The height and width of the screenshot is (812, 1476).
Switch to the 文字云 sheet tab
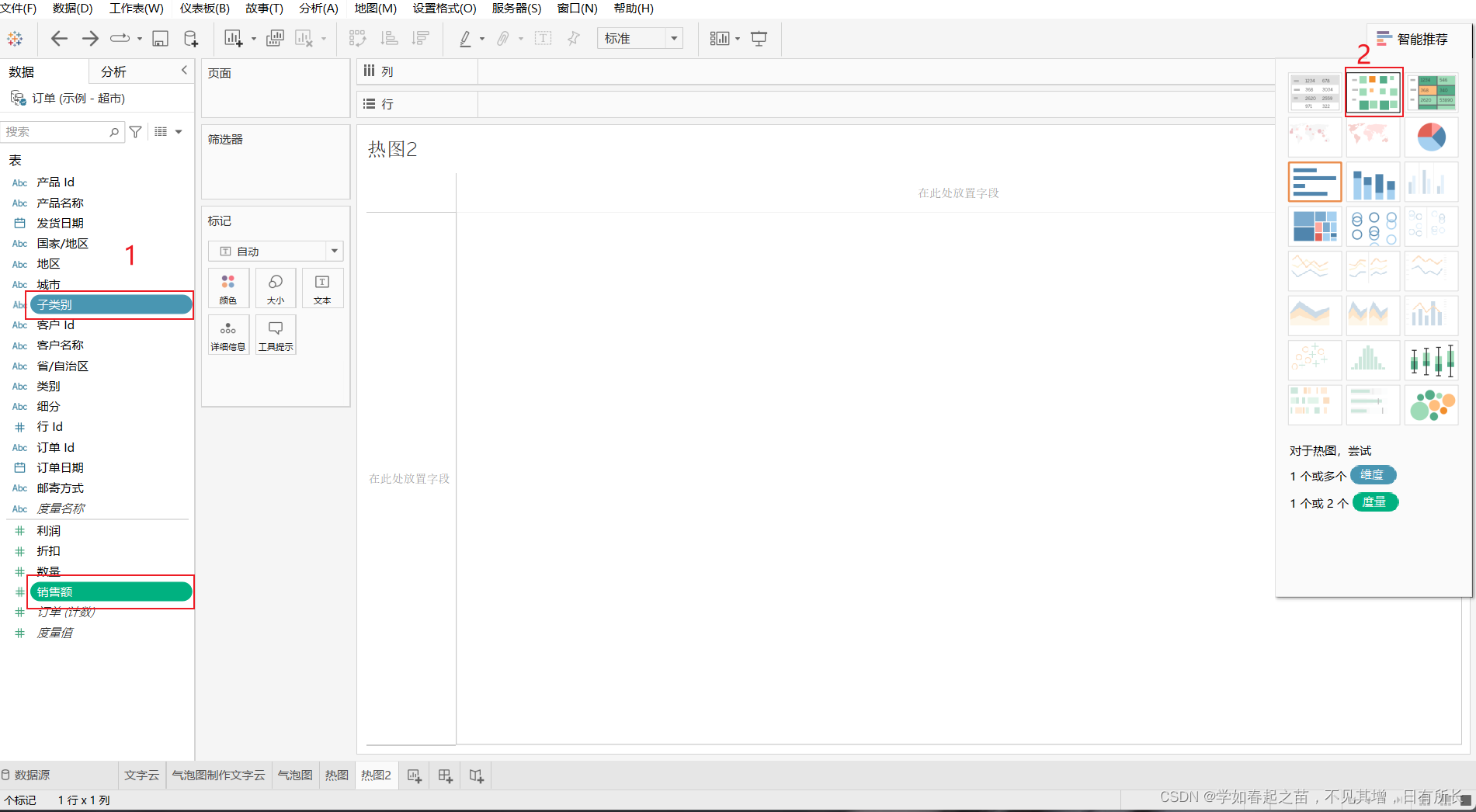pos(141,776)
